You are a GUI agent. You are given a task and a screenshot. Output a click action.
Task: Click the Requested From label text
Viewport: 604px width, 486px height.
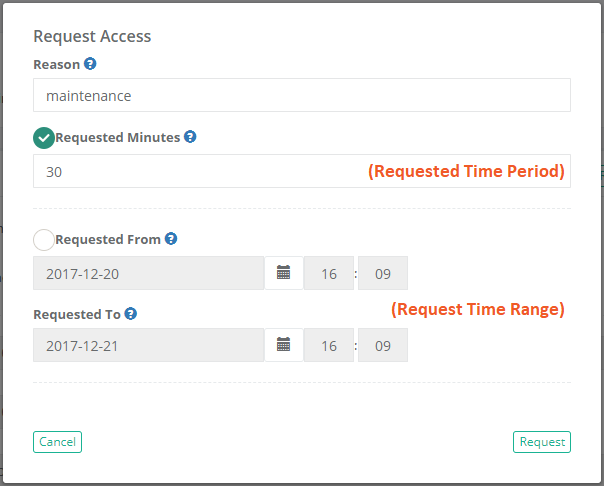click(x=108, y=240)
